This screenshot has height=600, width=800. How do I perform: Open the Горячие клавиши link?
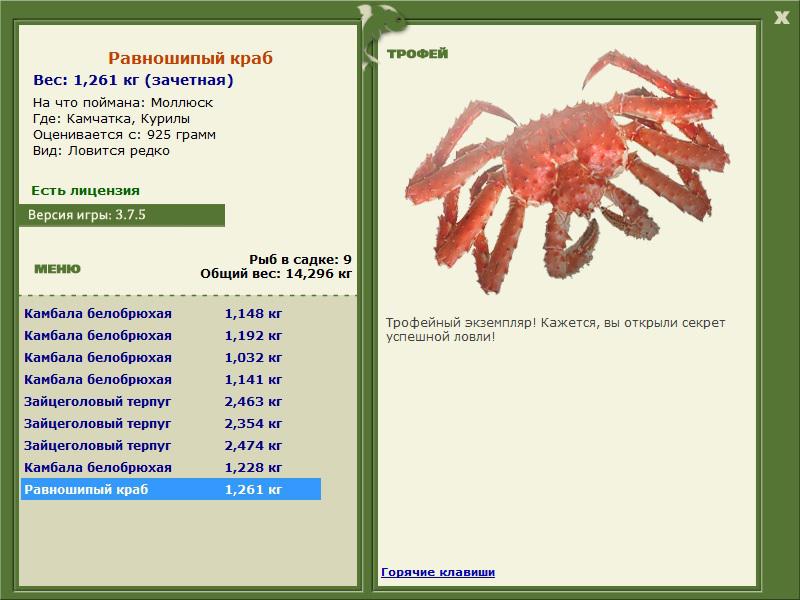tap(438, 572)
